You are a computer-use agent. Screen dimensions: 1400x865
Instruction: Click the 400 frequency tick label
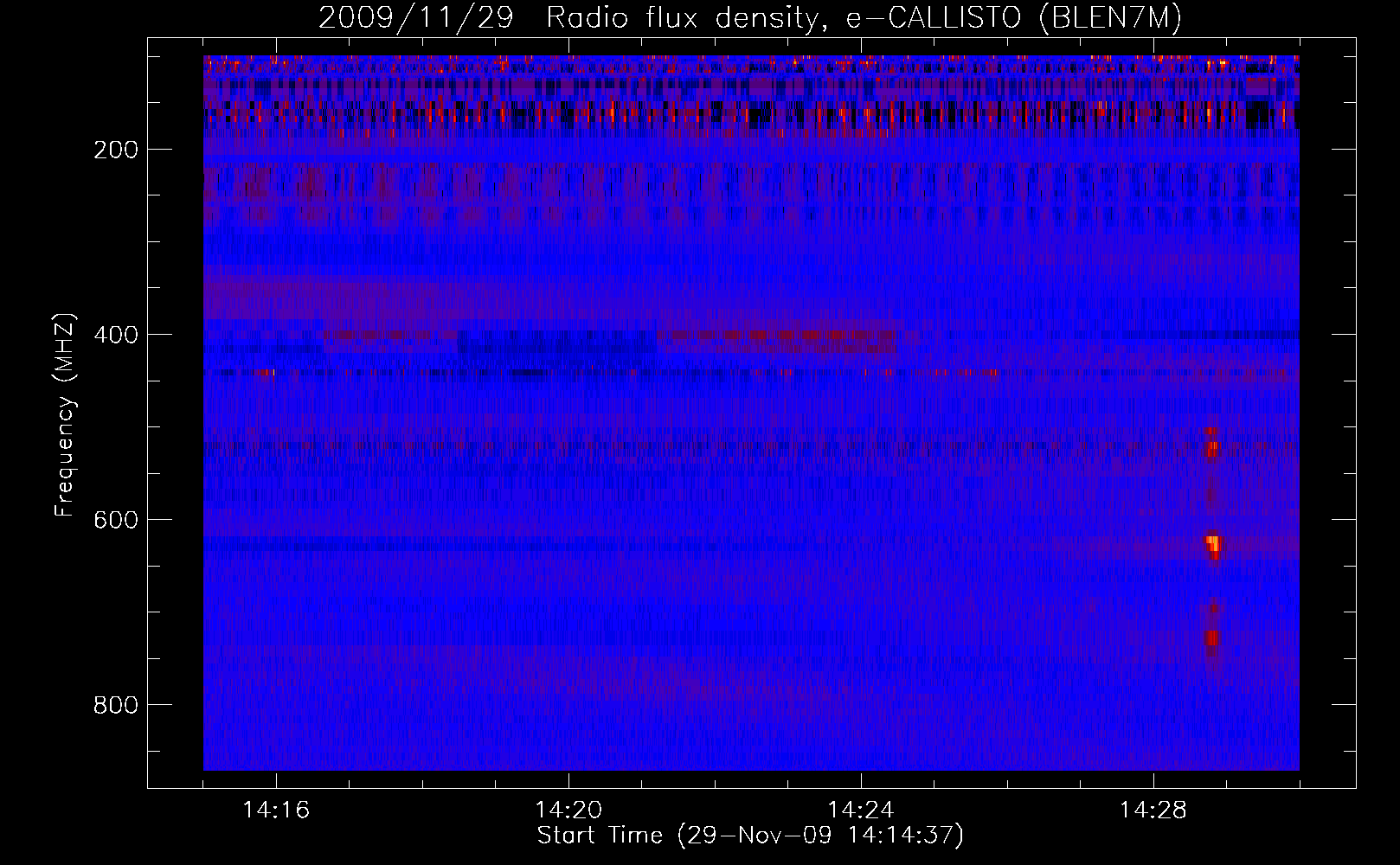click(116, 335)
